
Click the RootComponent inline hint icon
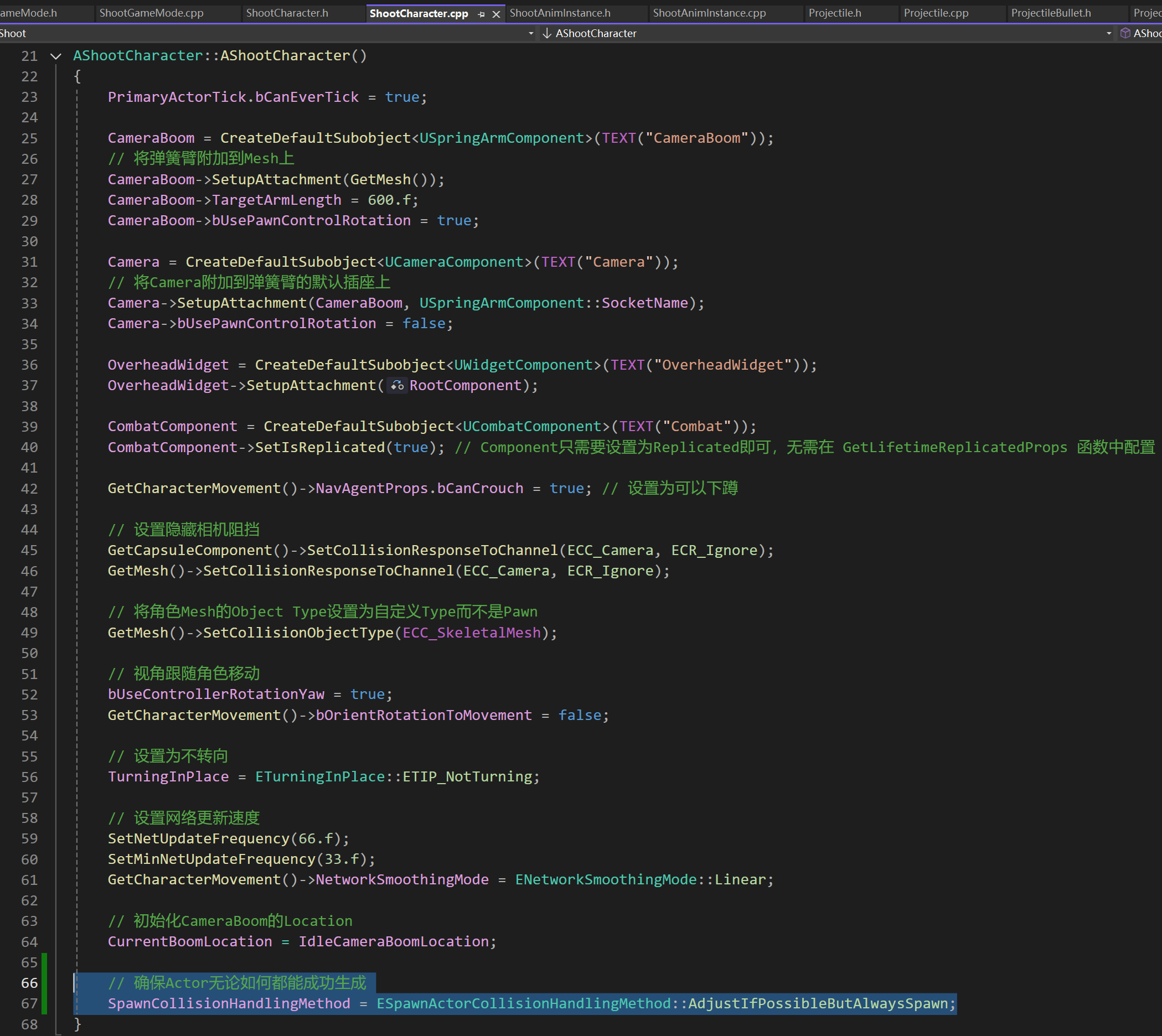pos(397,386)
